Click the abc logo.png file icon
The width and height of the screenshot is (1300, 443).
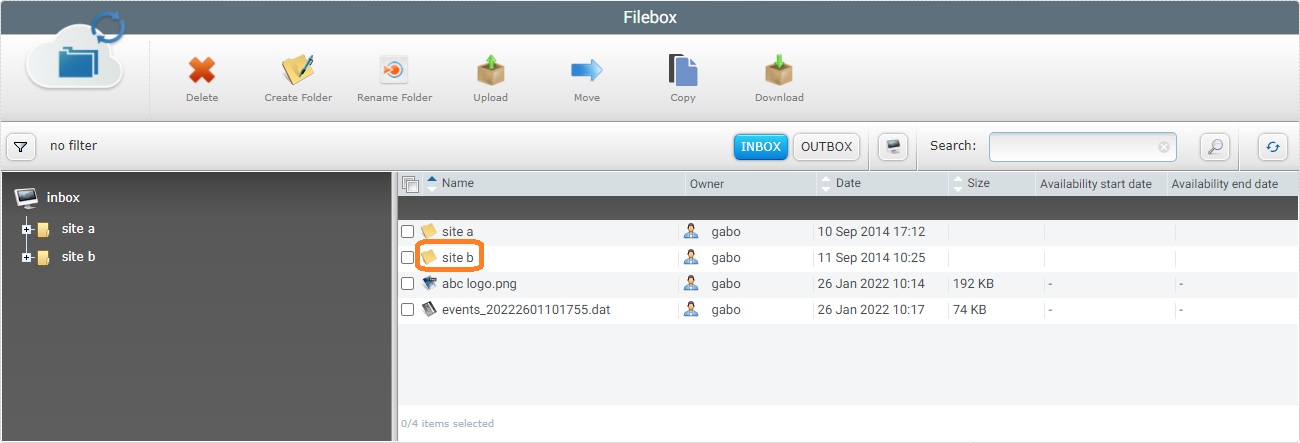click(429, 283)
